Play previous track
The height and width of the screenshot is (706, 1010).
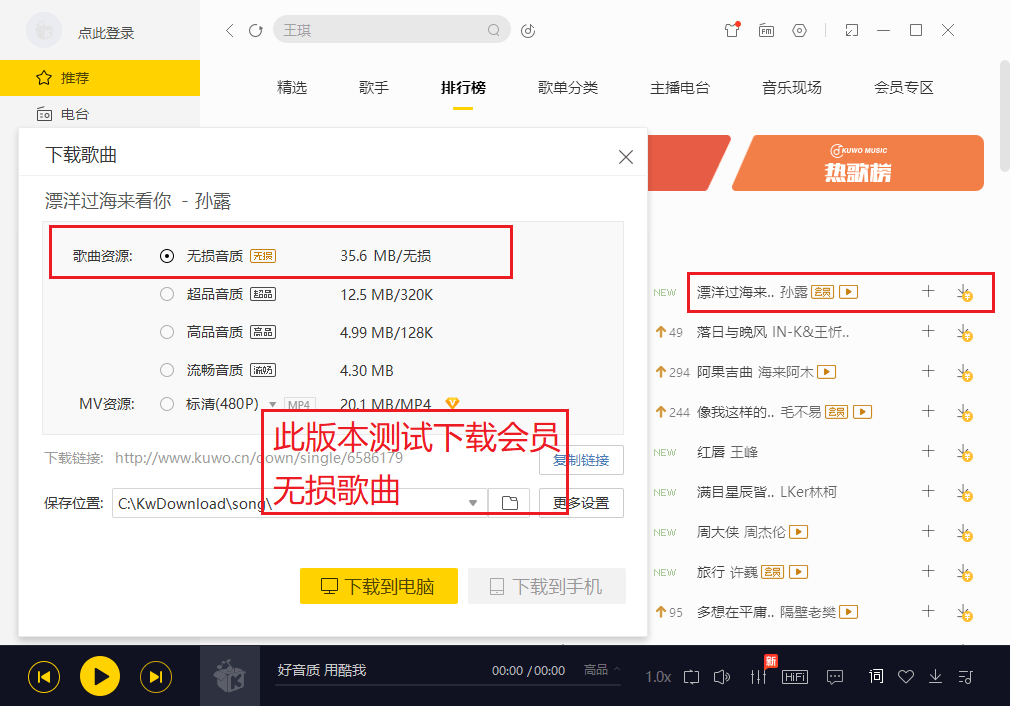pyautogui.click(x=44, y=677)
